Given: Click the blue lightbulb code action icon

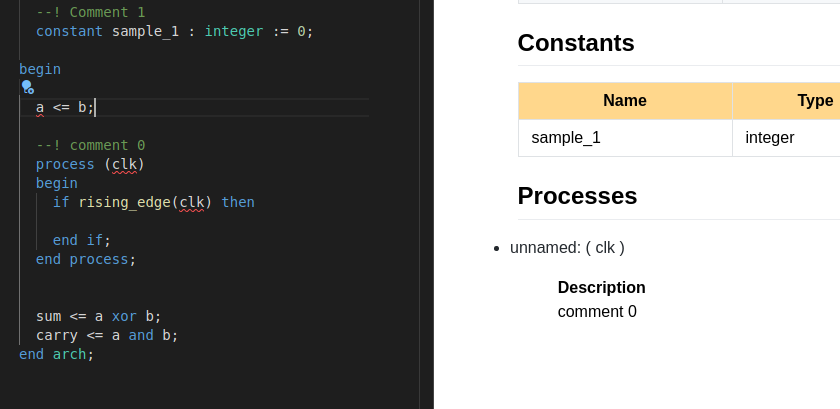Looking at the screenshot, I should click(x=27, y=87).
